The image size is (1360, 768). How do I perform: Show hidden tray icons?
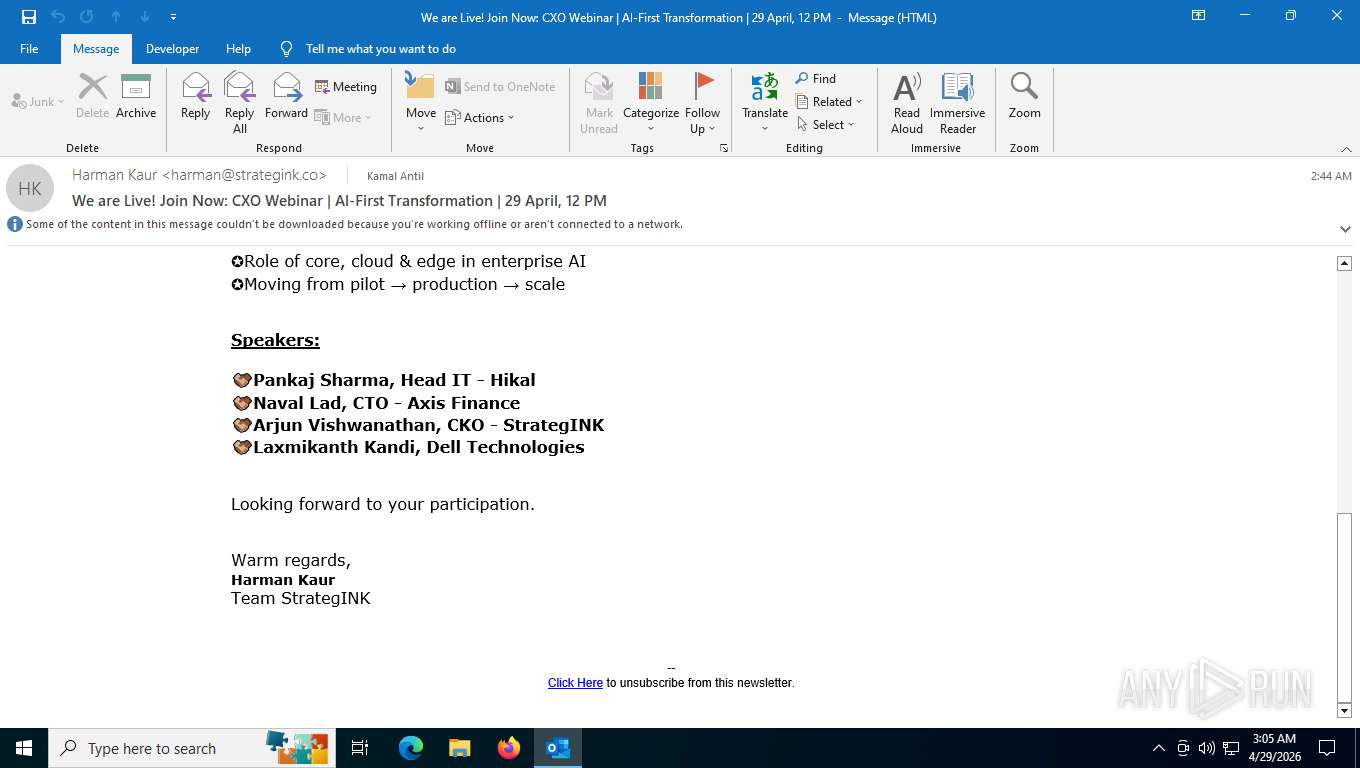pos(1159,748)
